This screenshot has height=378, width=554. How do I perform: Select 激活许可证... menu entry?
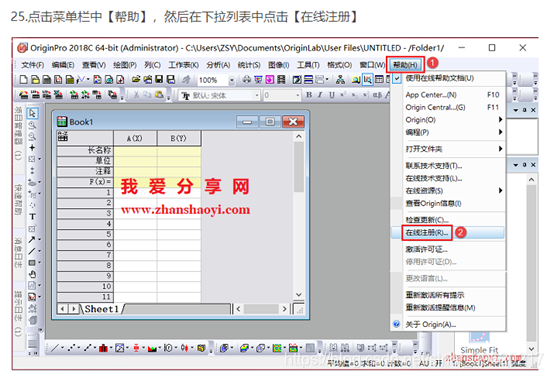pos(448,249)
